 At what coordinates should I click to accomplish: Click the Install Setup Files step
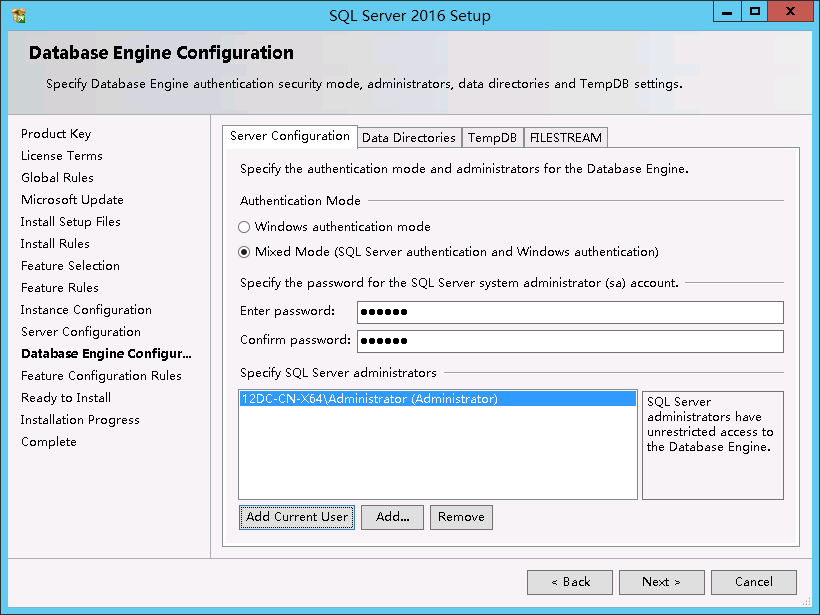tap(71, 222)
